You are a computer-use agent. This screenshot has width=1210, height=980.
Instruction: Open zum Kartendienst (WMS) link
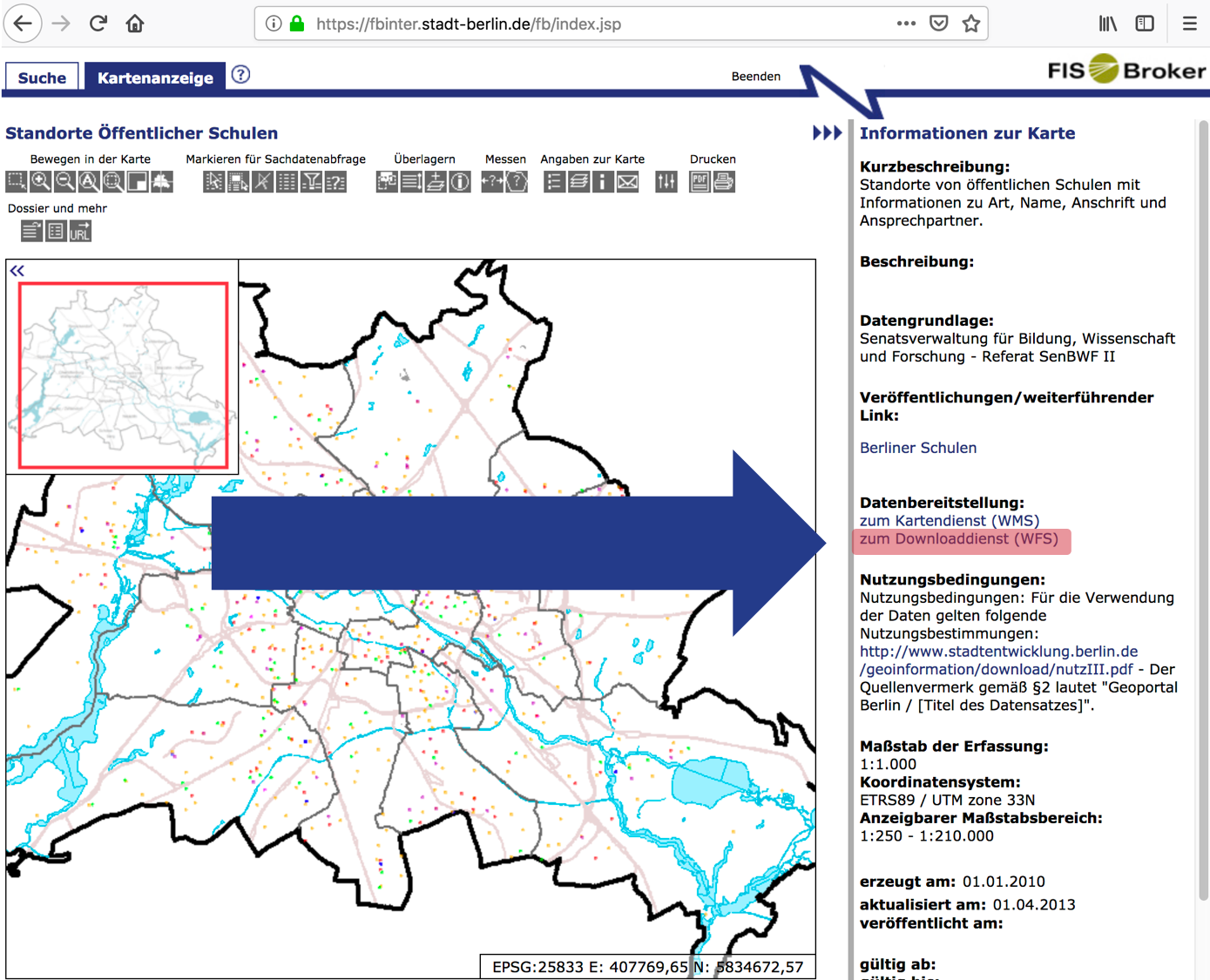pos(950,521)
